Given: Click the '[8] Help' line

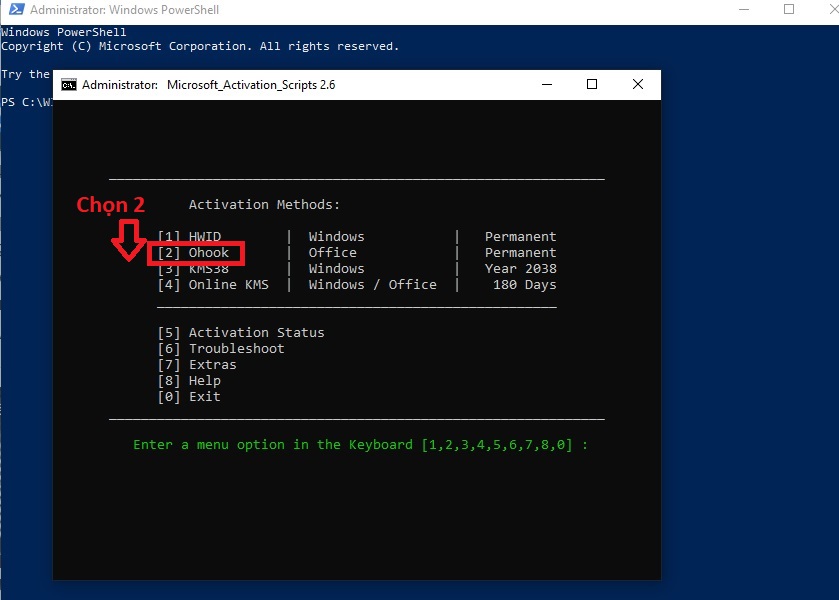Looking at the screenshot, I should (x=189, y=381).
